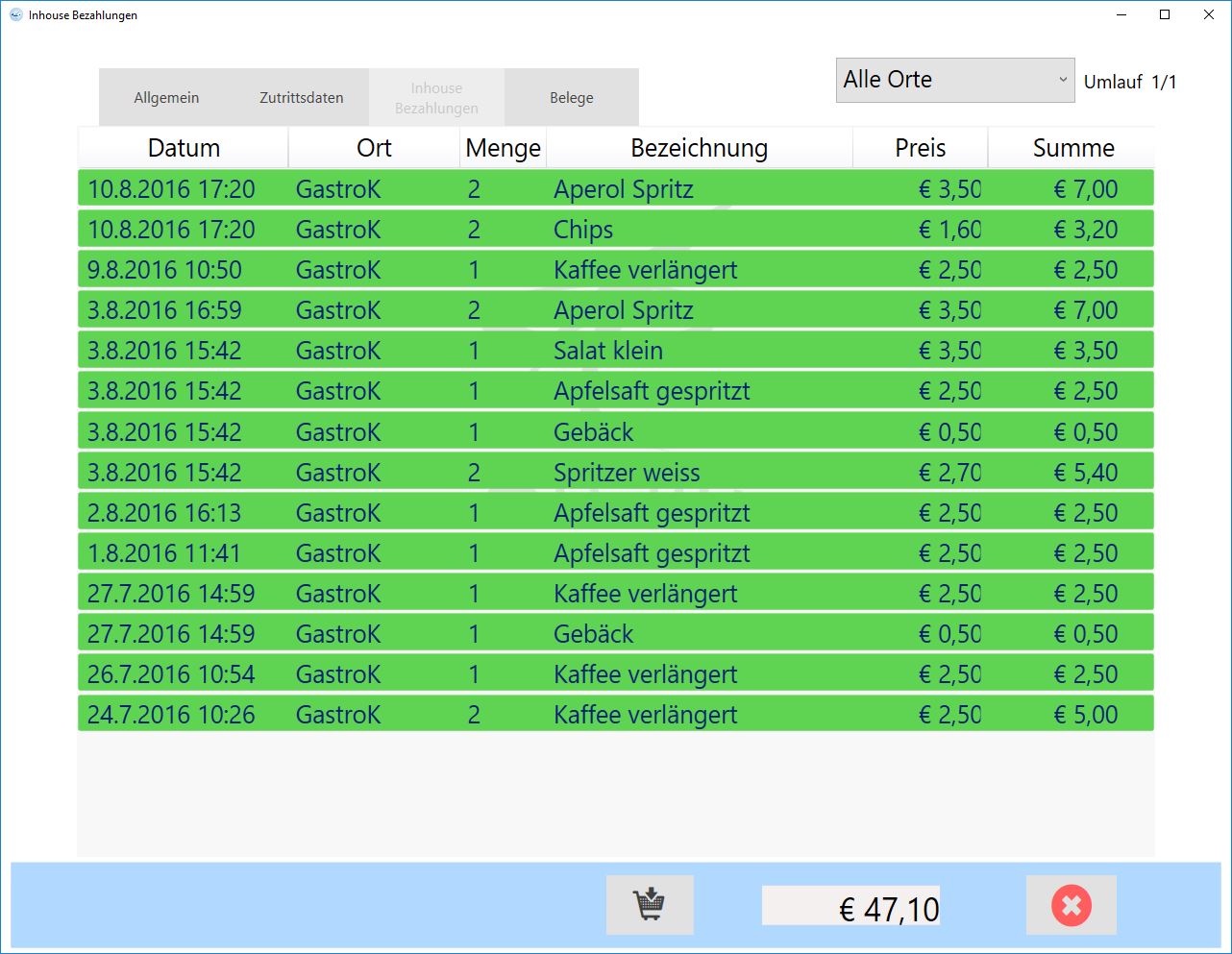This screenshot has height=954, width=1232.
Task: Sort by the Menge column header
Action: [x=503, y=148]
